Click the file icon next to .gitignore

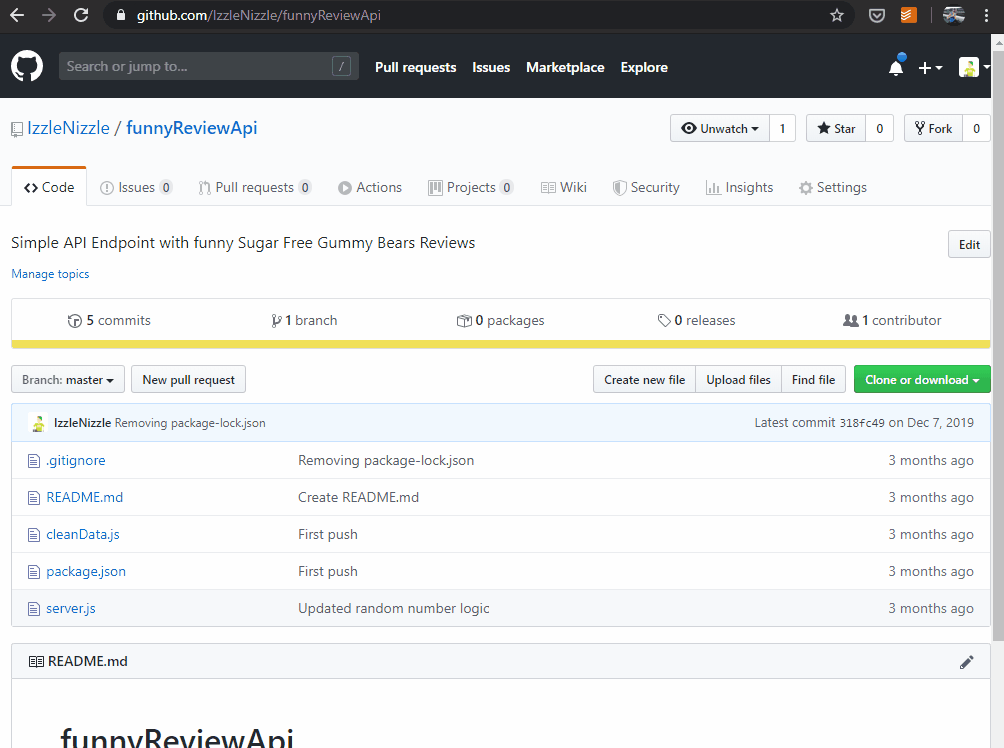pyautogui.click(x=34, y=460)
